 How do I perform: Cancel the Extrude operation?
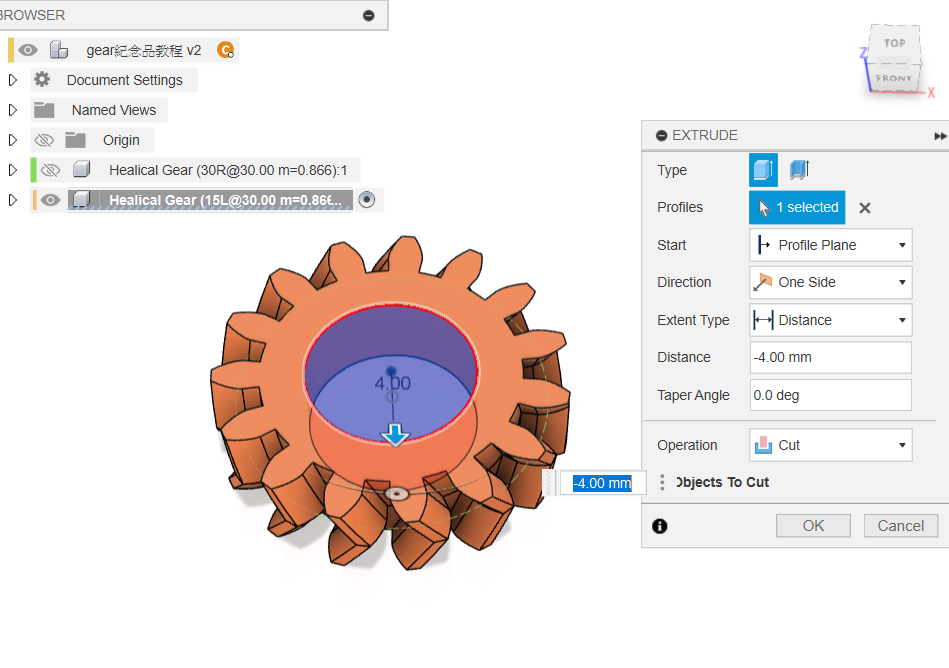[x=900, y=526]
